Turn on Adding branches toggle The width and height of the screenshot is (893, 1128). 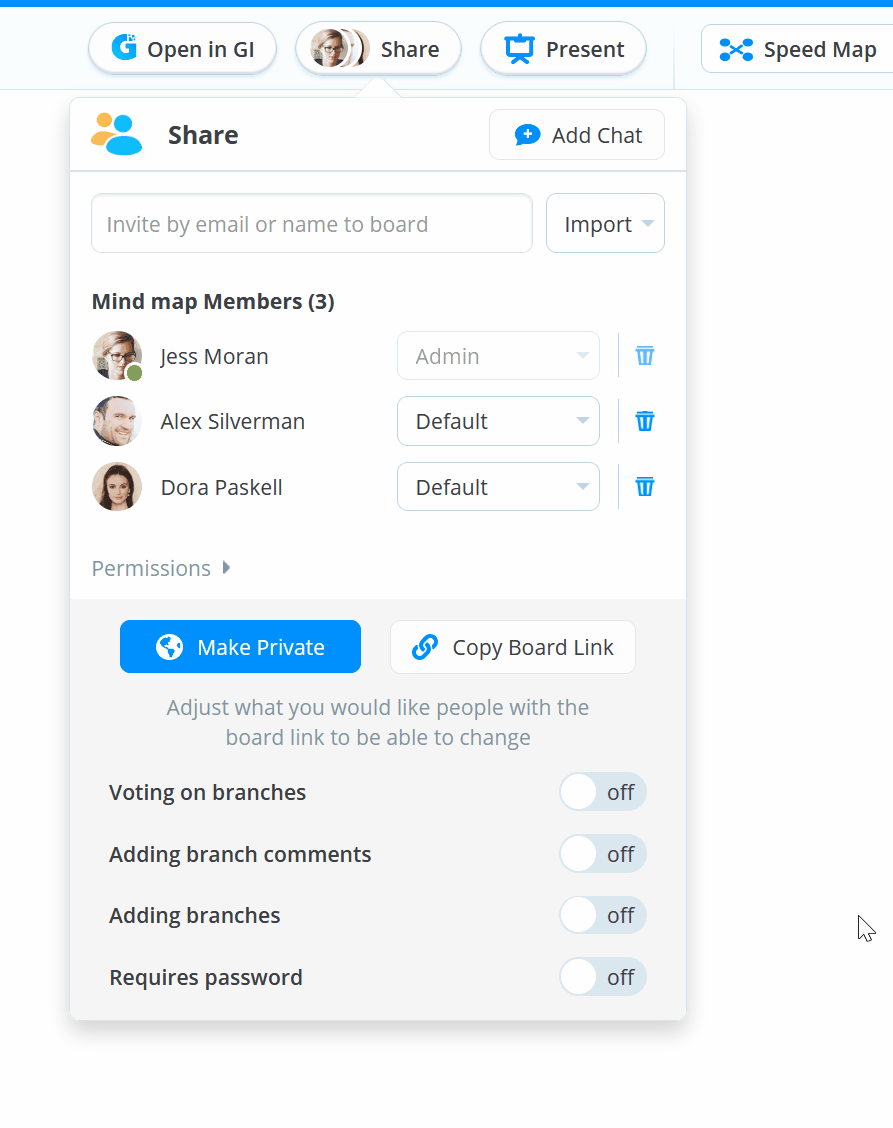[603, 915]
